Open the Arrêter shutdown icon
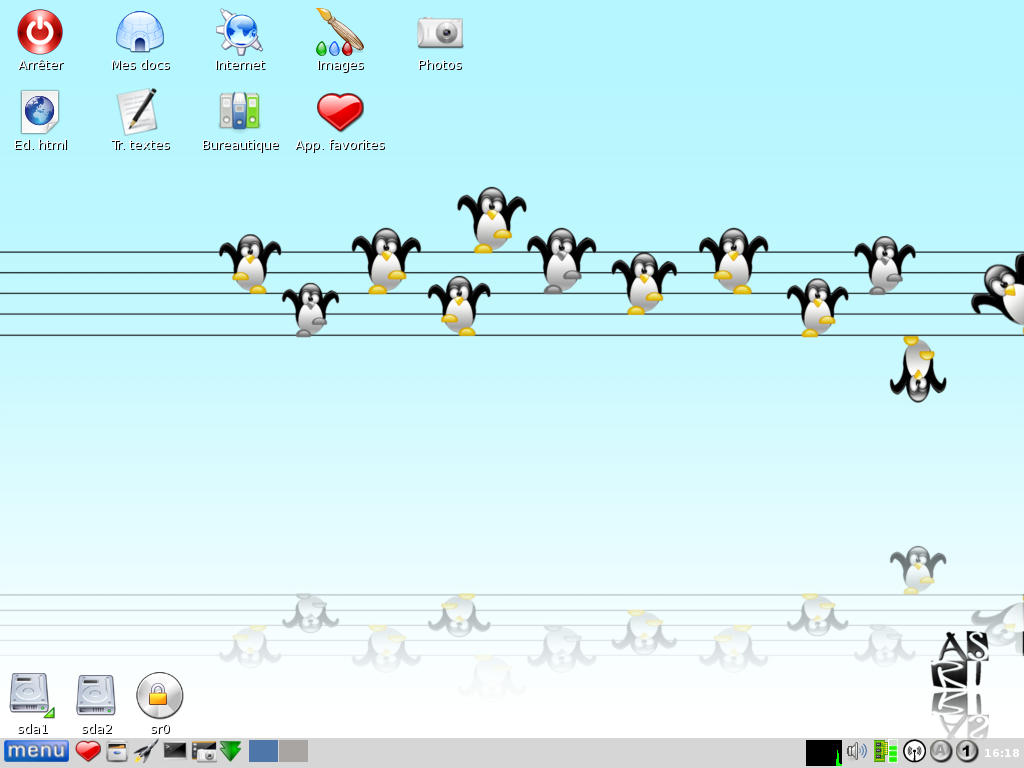 coord(40,32)
